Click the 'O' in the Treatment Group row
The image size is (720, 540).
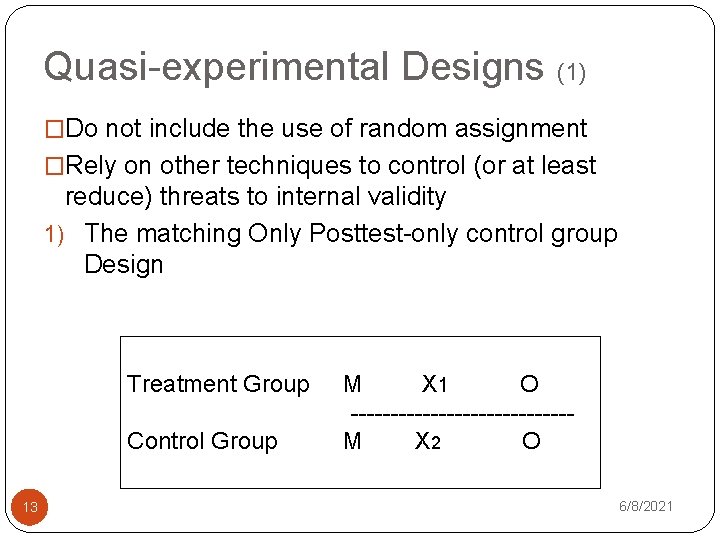529,384
